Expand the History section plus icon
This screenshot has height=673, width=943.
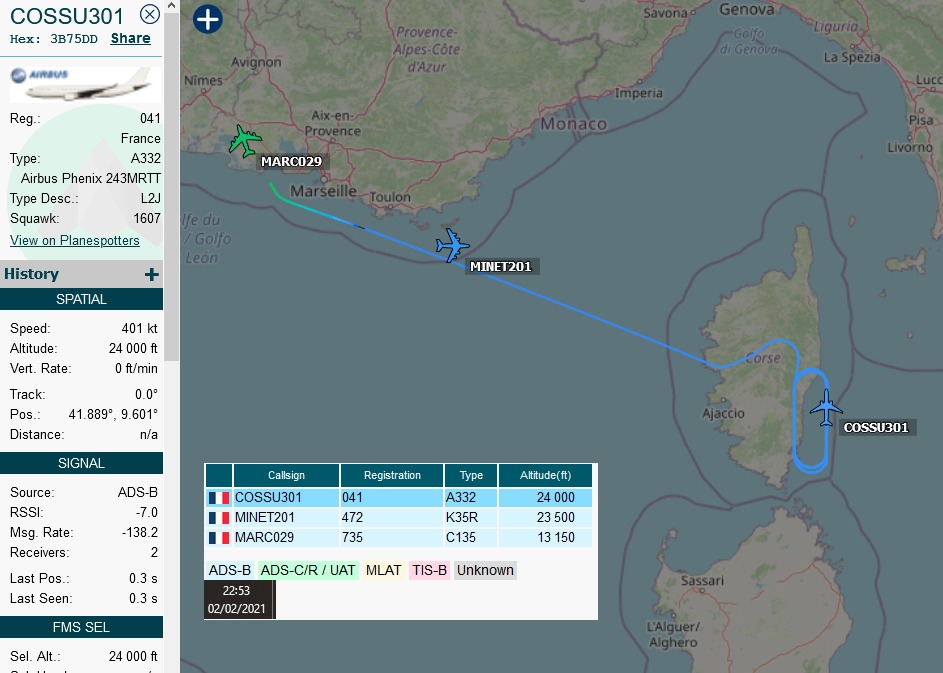[x=151, y=274]
